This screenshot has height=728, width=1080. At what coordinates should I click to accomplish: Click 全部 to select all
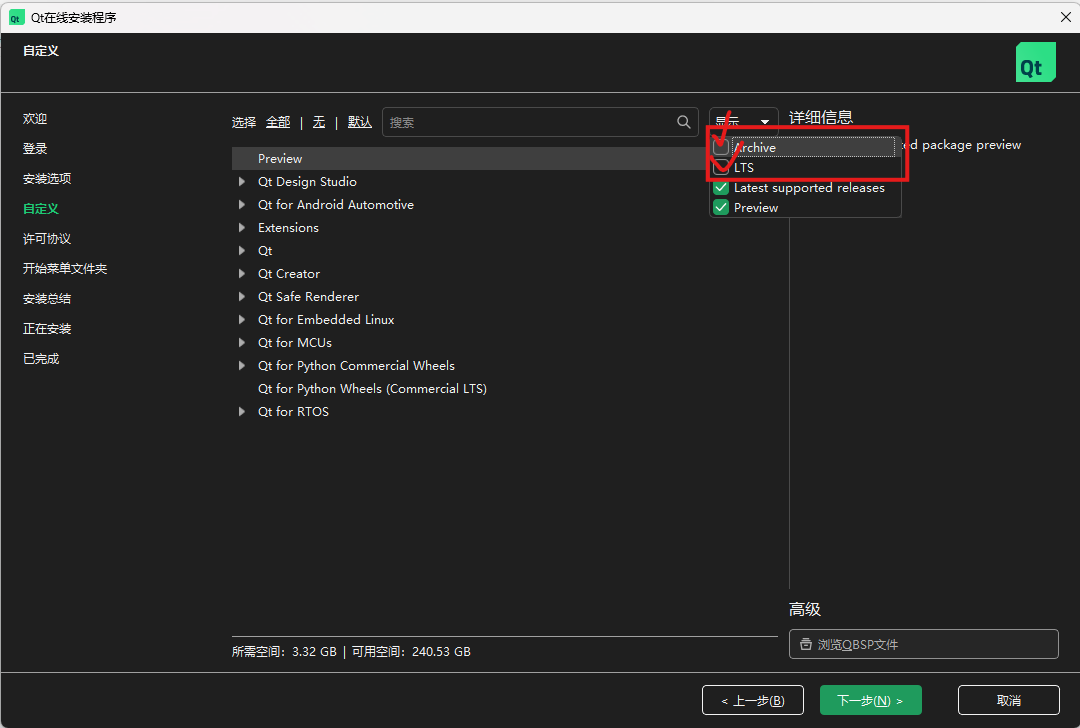(x=278, y=122)
